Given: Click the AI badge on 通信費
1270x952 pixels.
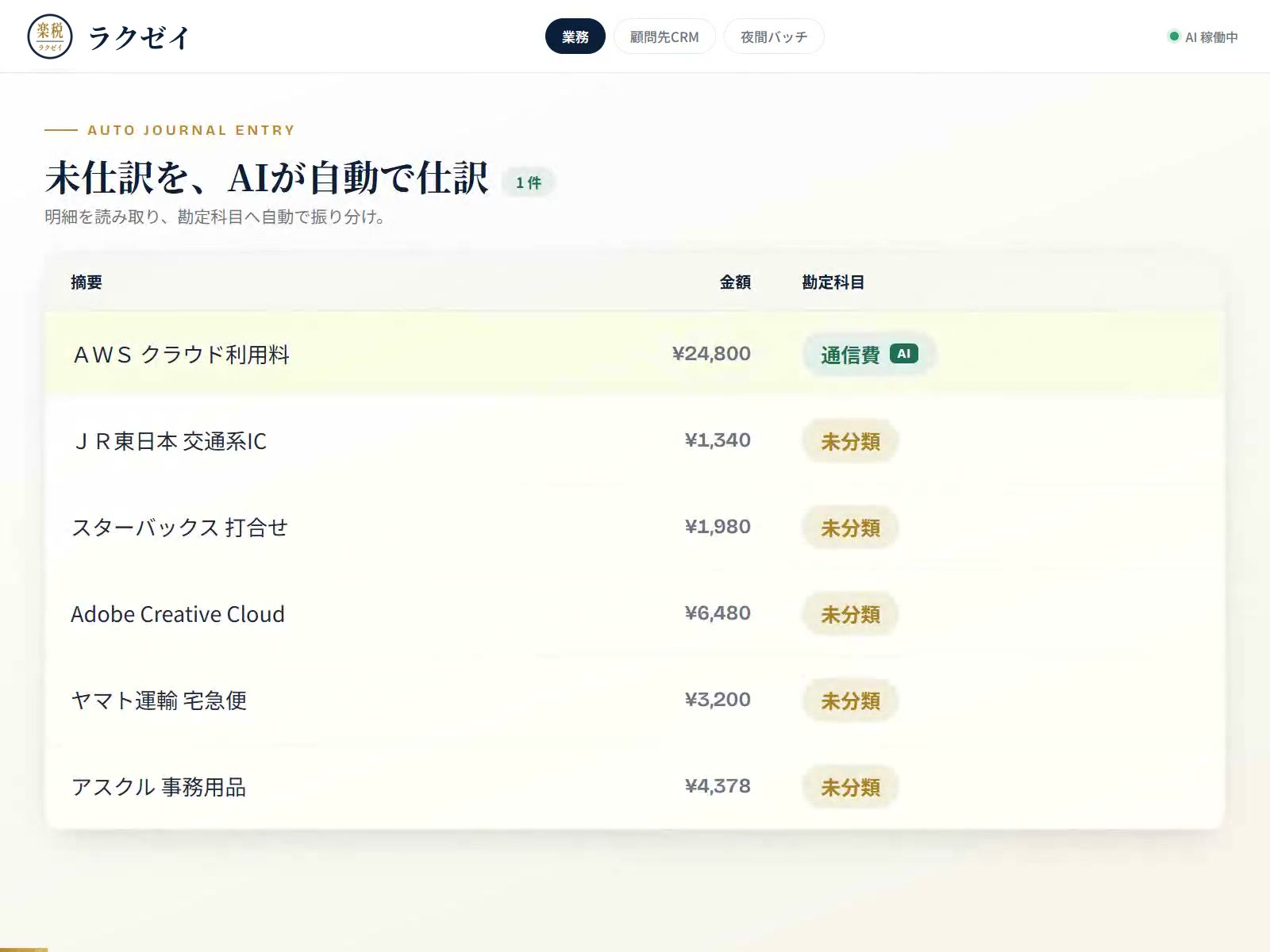Looking at the screenshot, I should click(x=904, y=354).
